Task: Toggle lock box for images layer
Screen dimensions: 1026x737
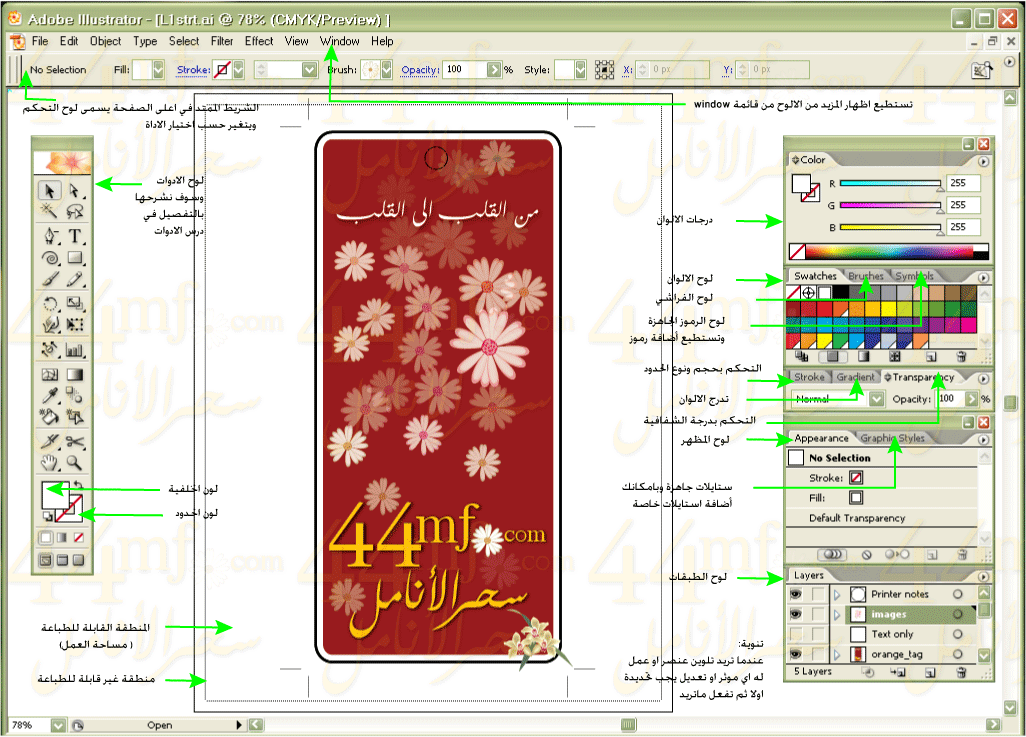Action: pyautogui.click(x=817, y=614)
